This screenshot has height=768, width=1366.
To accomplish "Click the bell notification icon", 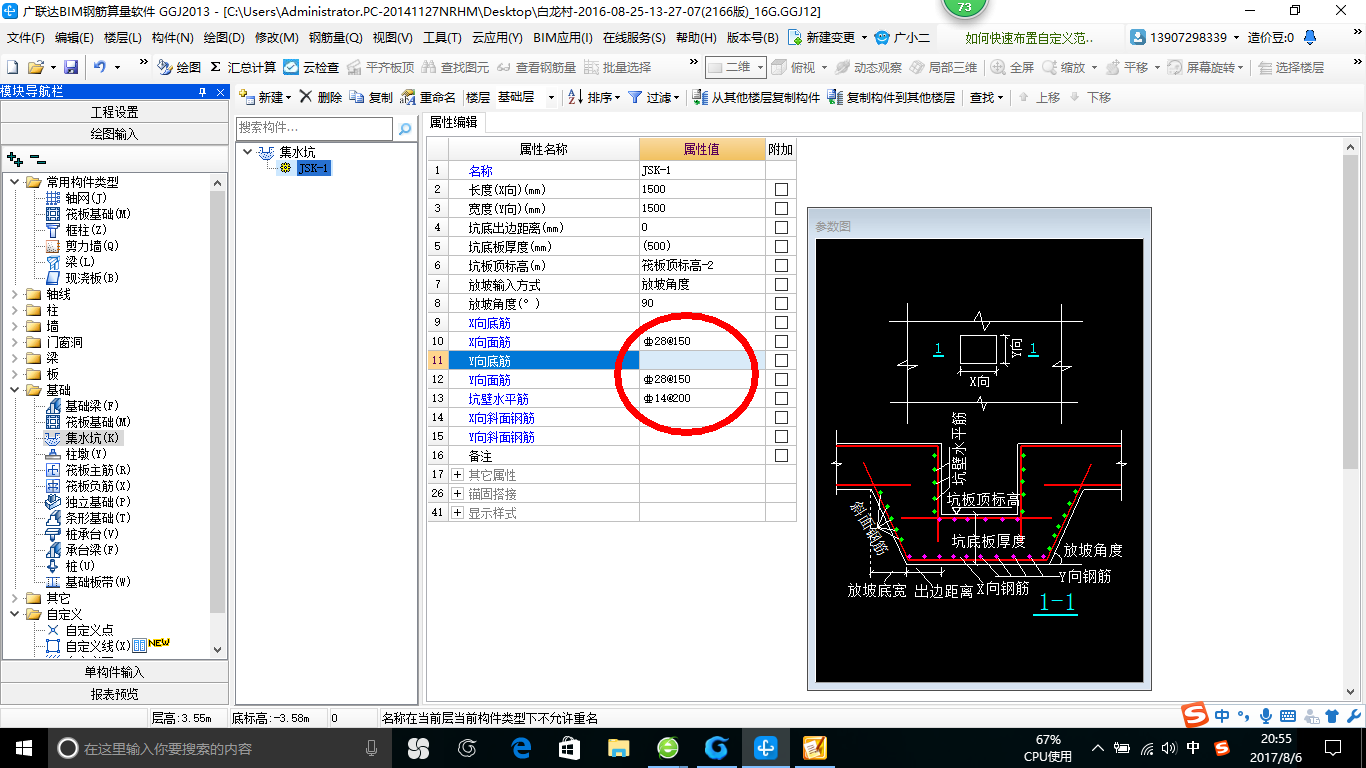I will click(x=1310, y=37).
